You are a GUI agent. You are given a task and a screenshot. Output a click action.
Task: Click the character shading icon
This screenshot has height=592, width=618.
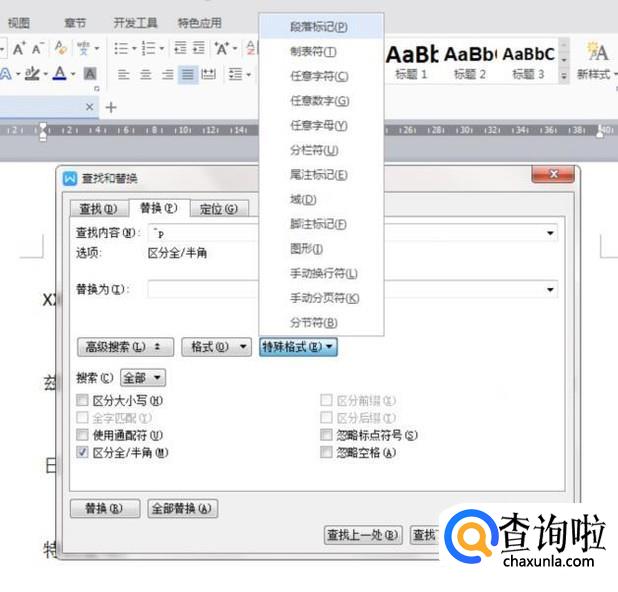click(90, 73)
